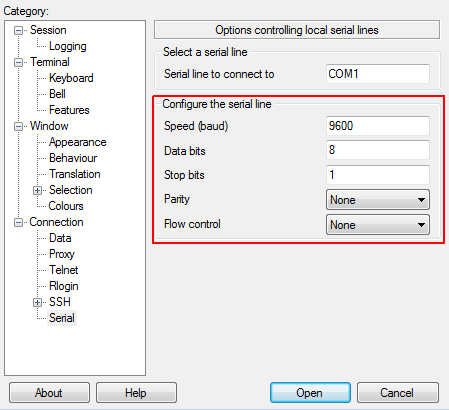This screenshot has width=449, height=410.
Task: Click the Cancel button
Action: tap(398, 393)
